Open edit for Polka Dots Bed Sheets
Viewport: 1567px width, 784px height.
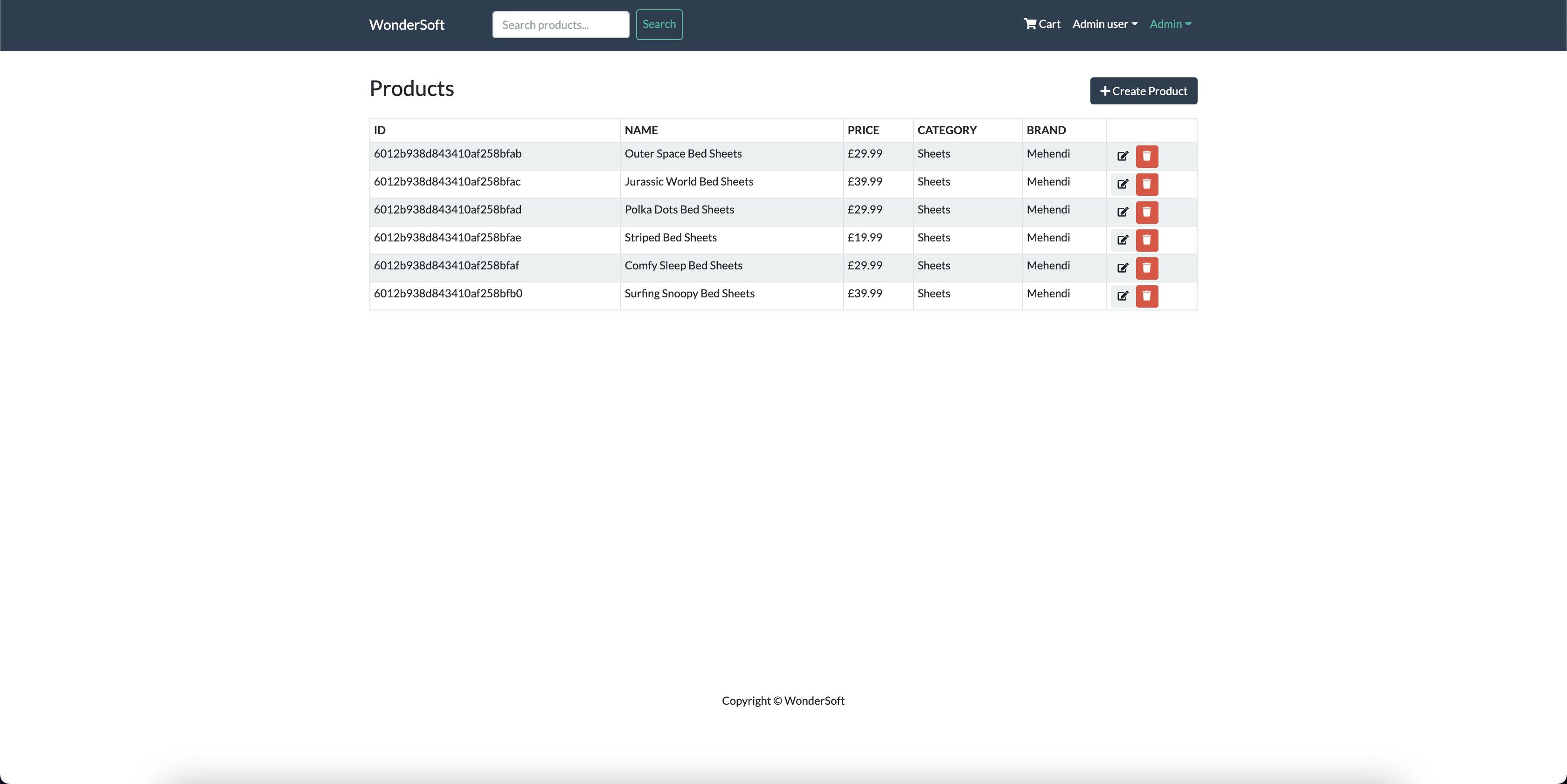(x=1123, y=212)
